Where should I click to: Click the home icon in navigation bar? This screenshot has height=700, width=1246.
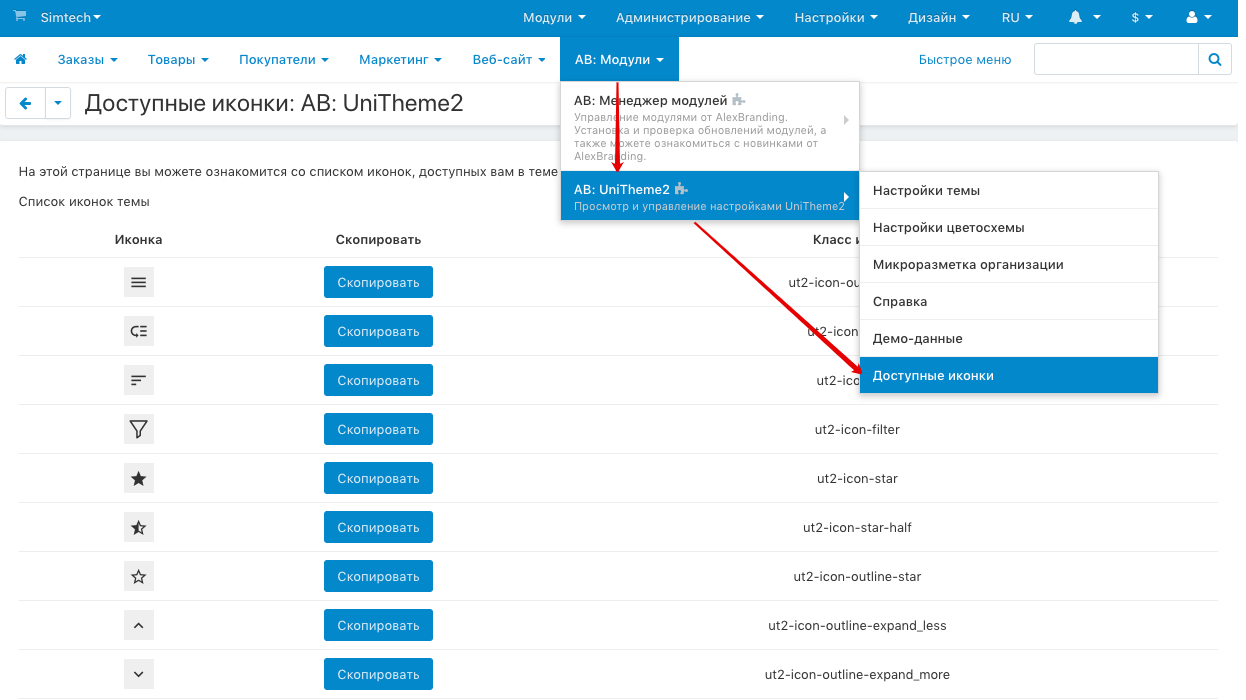(x=20, y=60)
